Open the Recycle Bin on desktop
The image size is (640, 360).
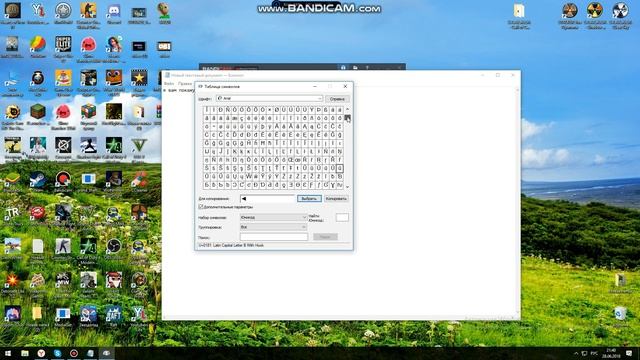pyautogui.click(x=620, y=314)
